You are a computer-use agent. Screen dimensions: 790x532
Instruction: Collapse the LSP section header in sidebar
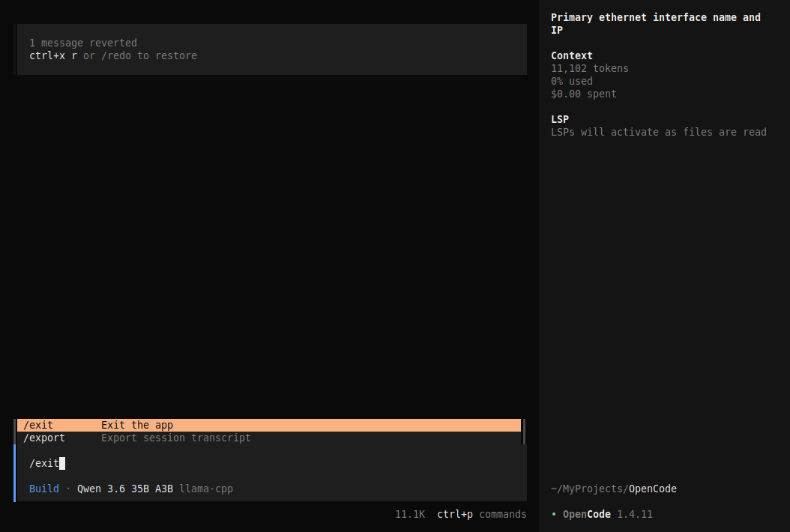click(x=560, y=119)
